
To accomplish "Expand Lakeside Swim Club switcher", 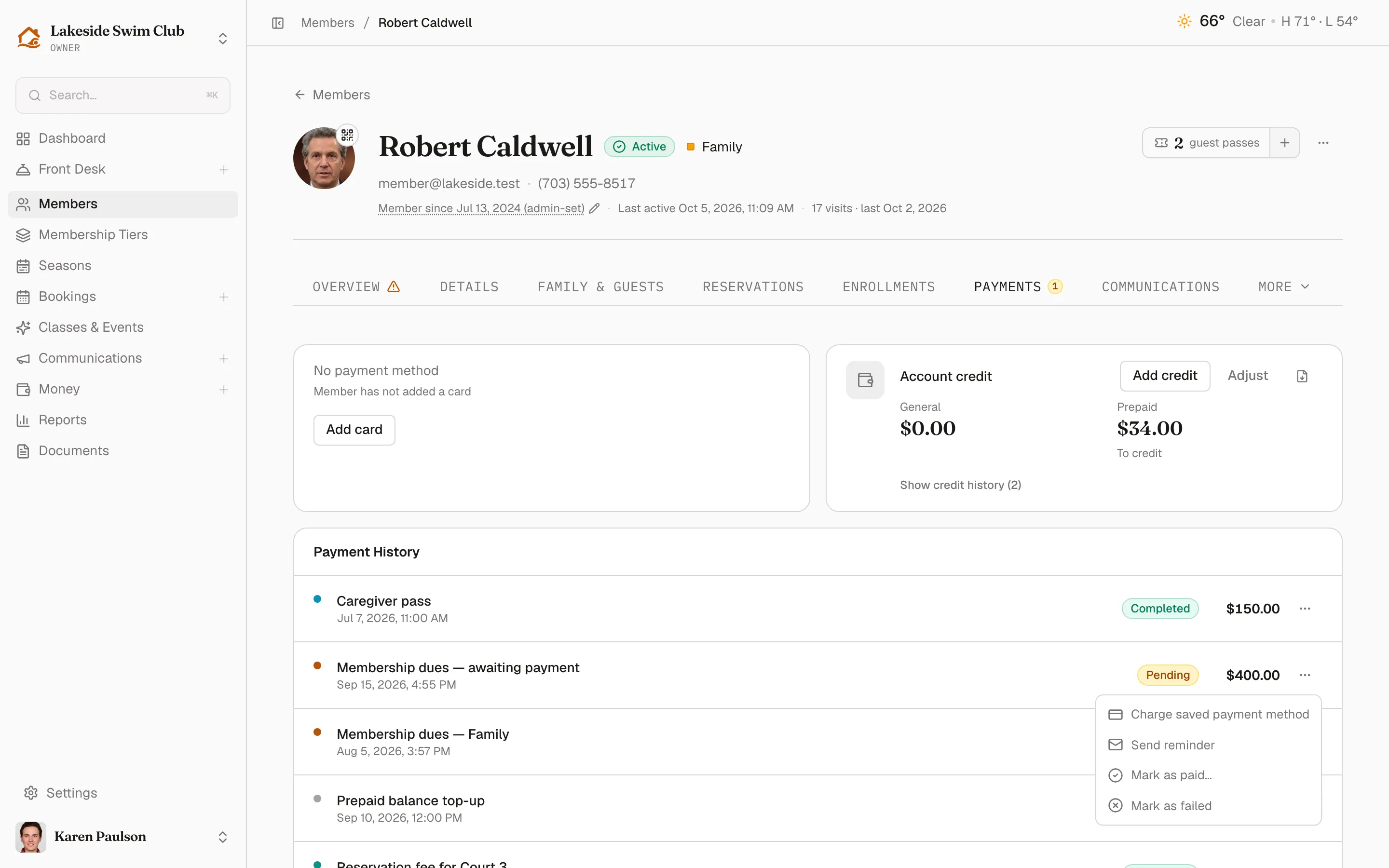I will (x=123, y=38).
